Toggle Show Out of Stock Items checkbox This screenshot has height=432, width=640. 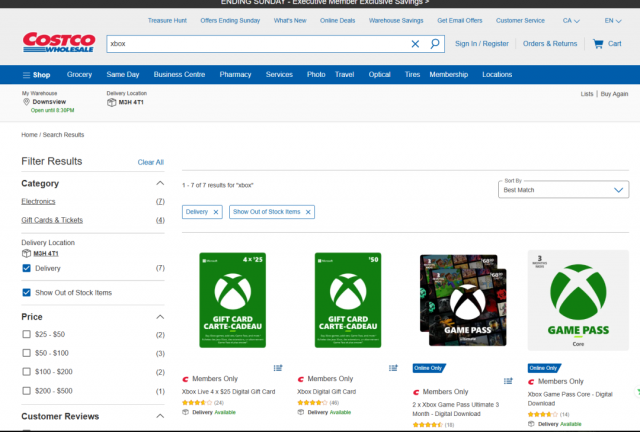27,292
